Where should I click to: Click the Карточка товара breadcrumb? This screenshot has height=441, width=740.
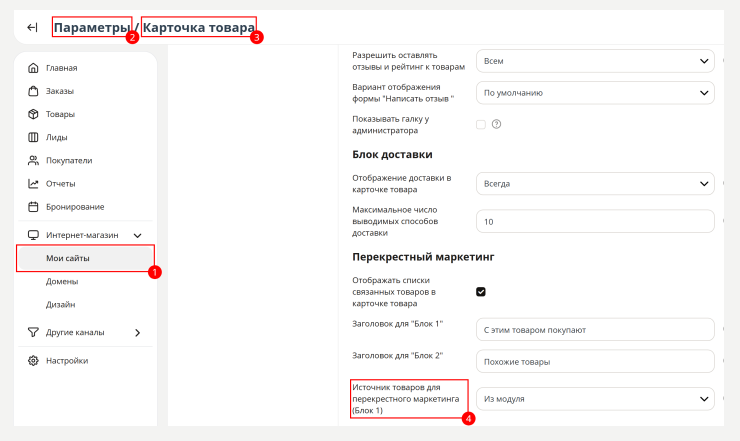199,27
